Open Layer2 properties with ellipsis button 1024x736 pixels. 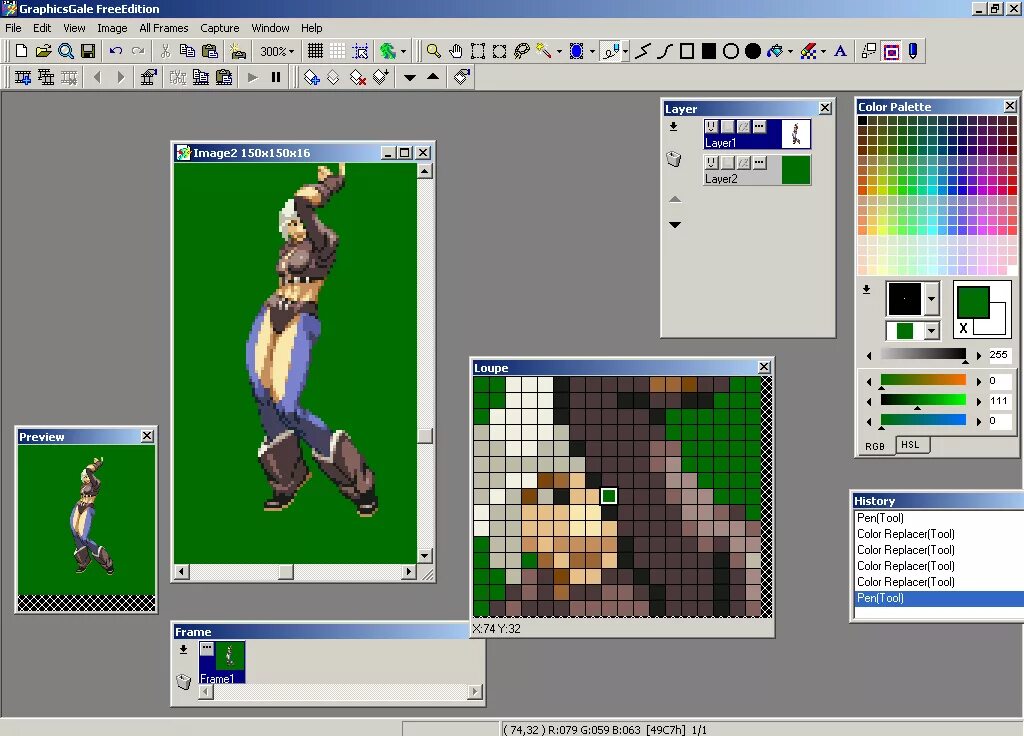click(759, 163)
